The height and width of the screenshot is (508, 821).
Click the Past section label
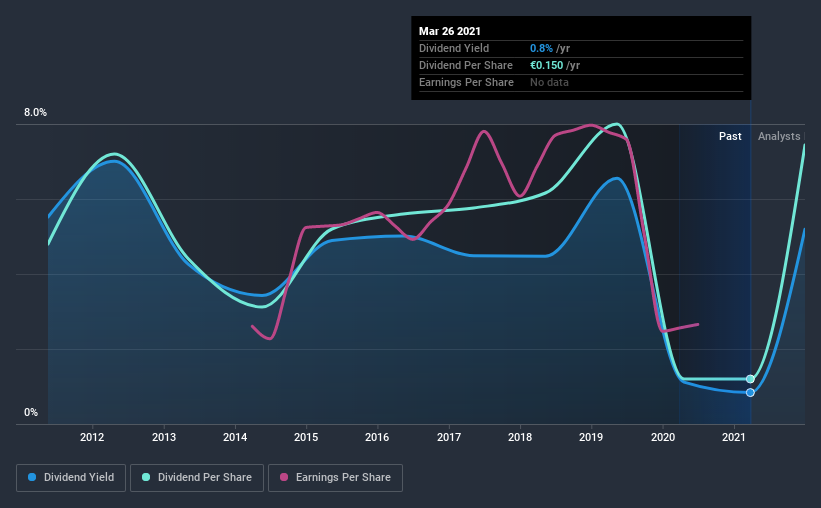(730, 136)
